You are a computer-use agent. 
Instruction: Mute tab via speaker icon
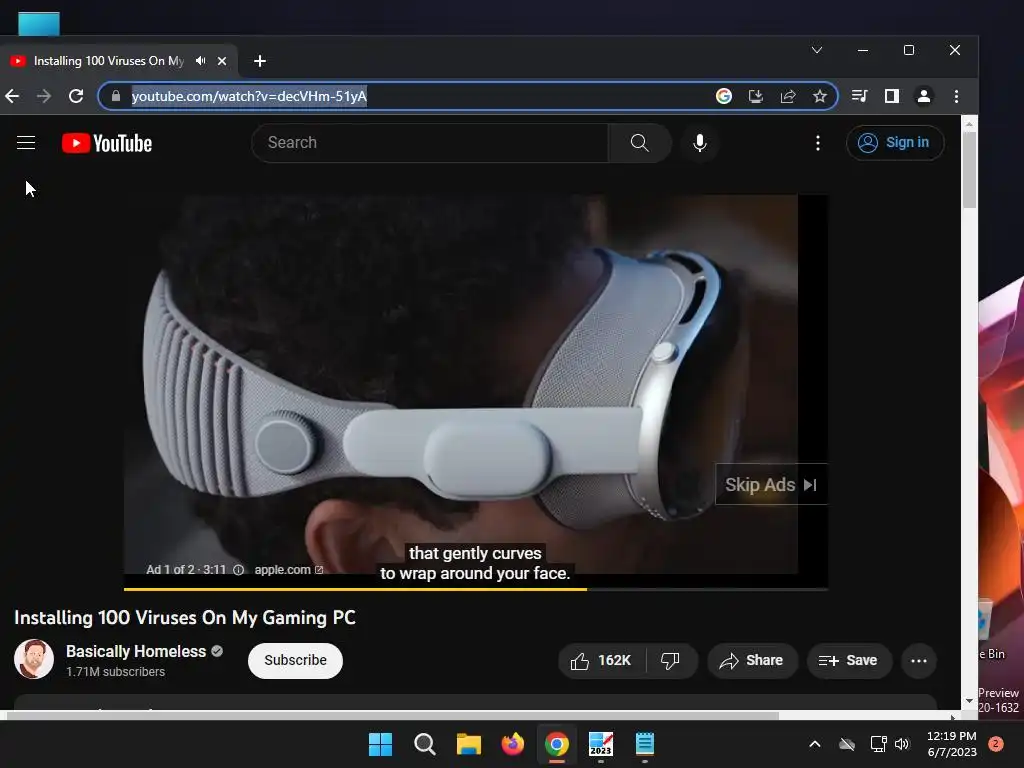(201, 61)
